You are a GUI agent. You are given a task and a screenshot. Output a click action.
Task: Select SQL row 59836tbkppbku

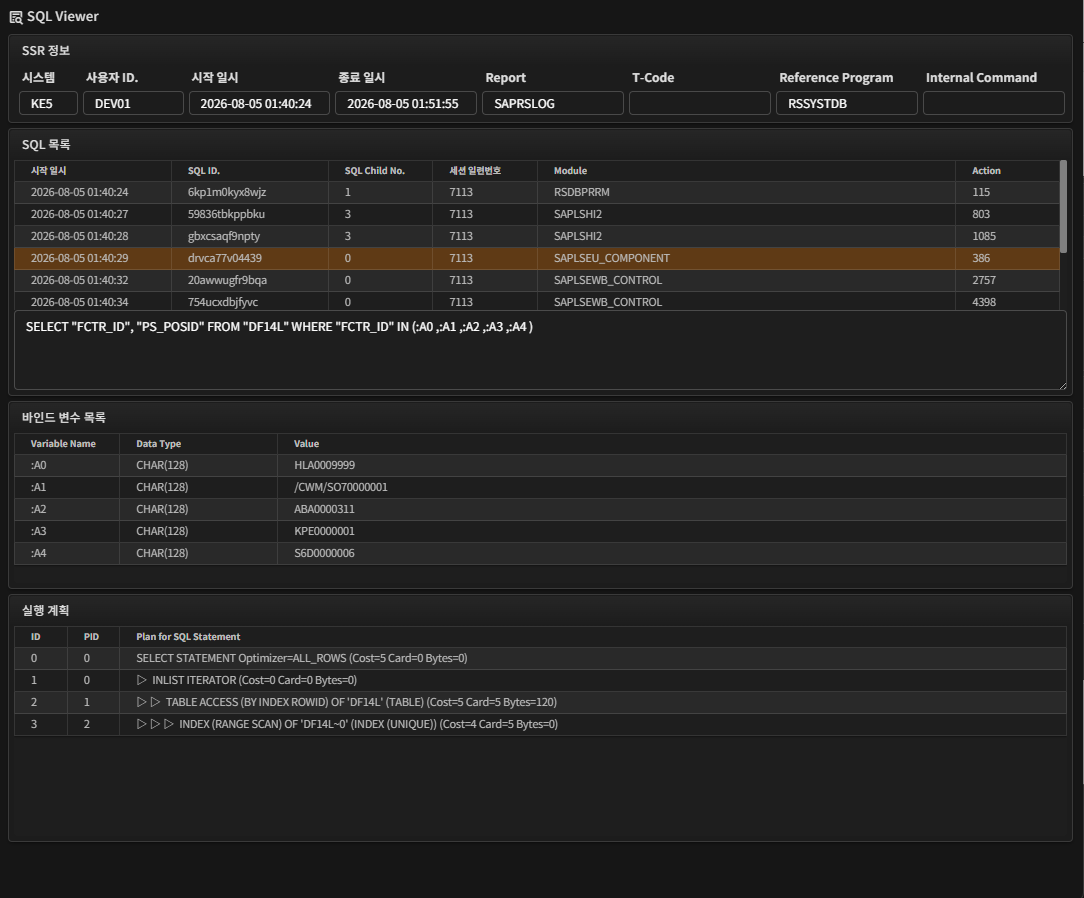536,214
